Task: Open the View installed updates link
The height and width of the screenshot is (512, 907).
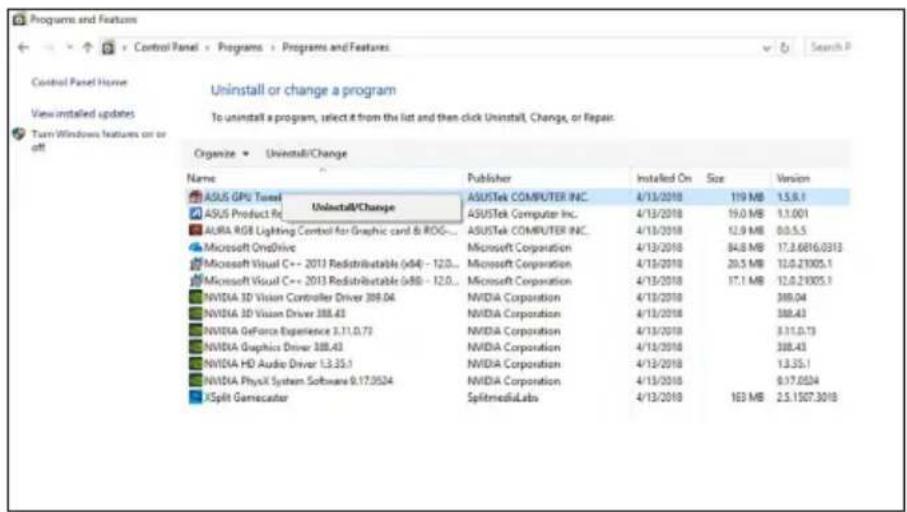Action: pos(83,113)
